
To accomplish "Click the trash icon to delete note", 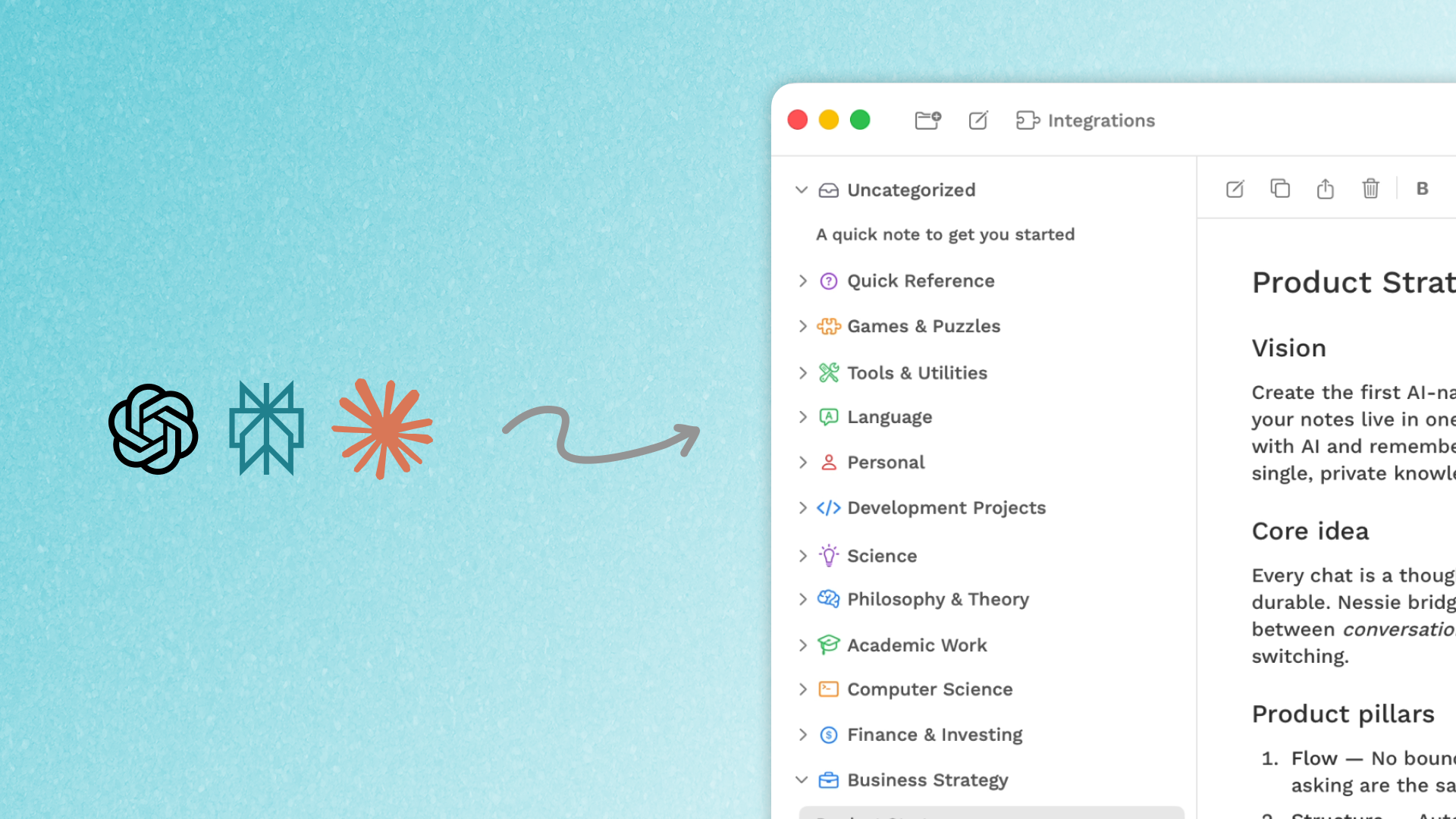I will coord(1370,189).
